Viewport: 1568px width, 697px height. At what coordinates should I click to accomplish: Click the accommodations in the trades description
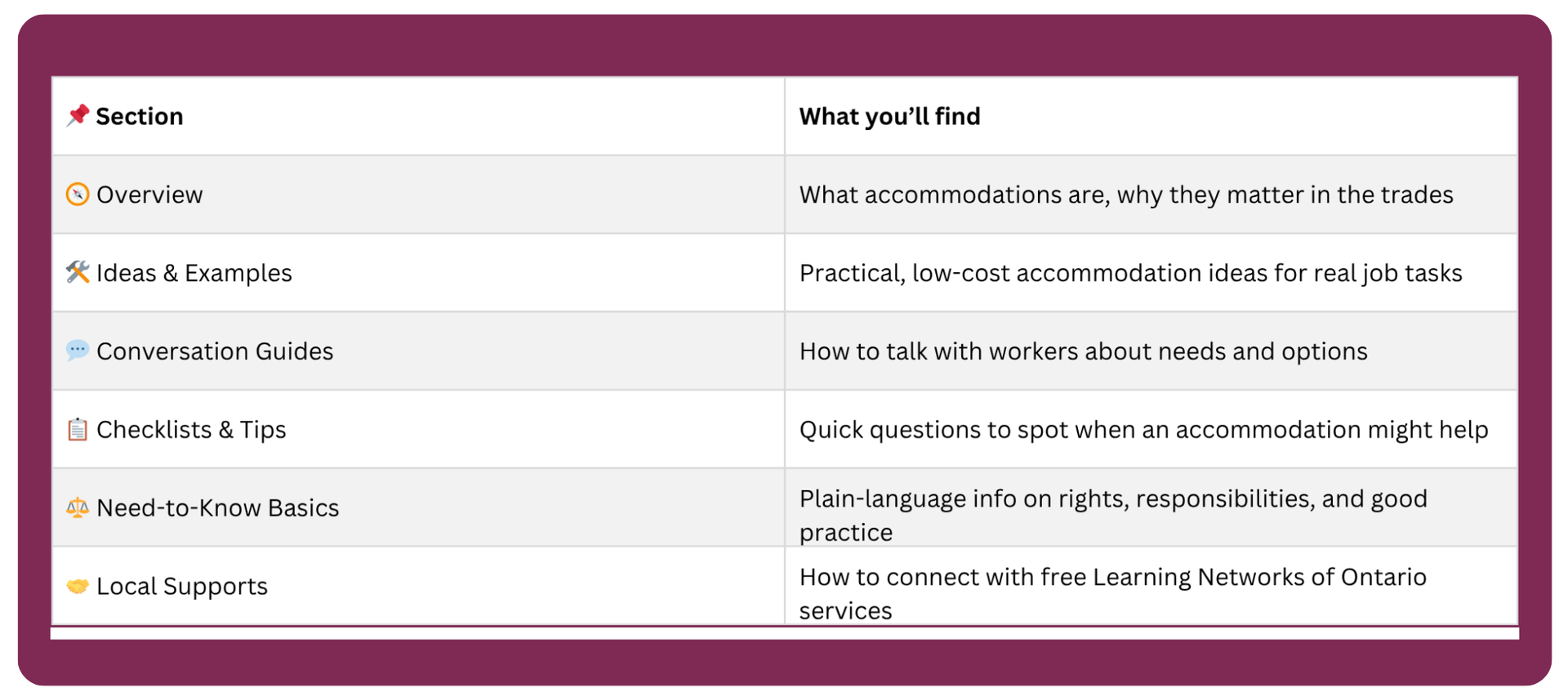(1126, 194)
